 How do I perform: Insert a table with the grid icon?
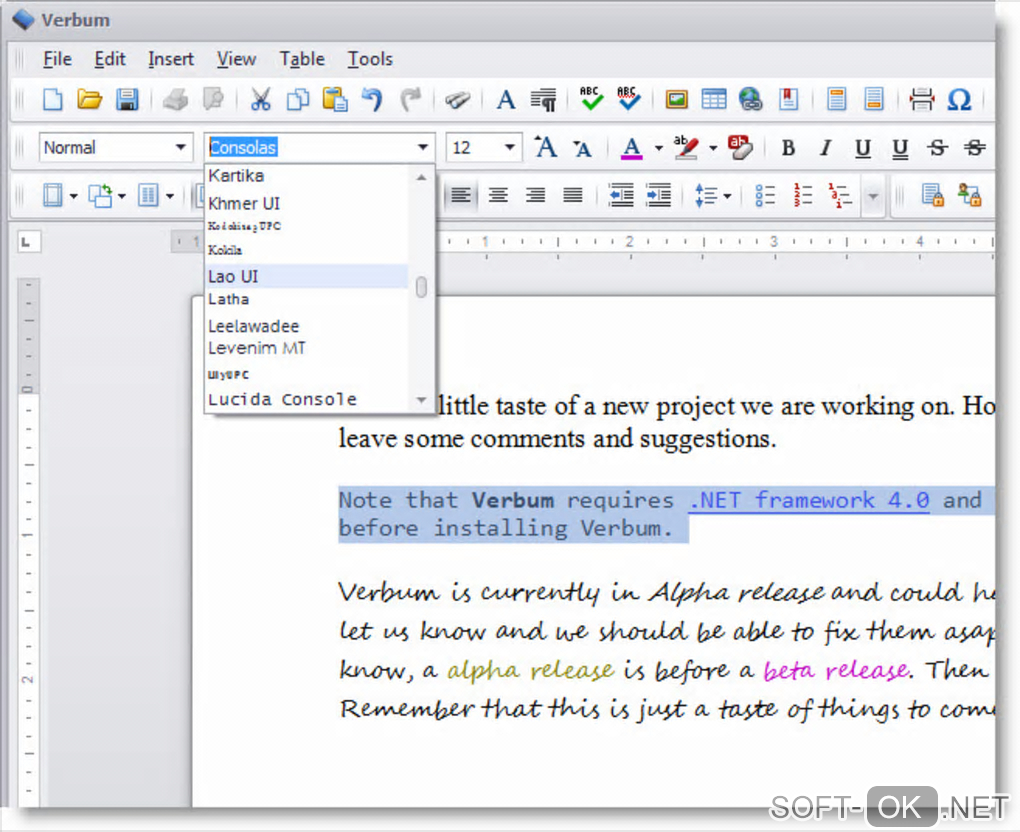click(x=714, y=100)
